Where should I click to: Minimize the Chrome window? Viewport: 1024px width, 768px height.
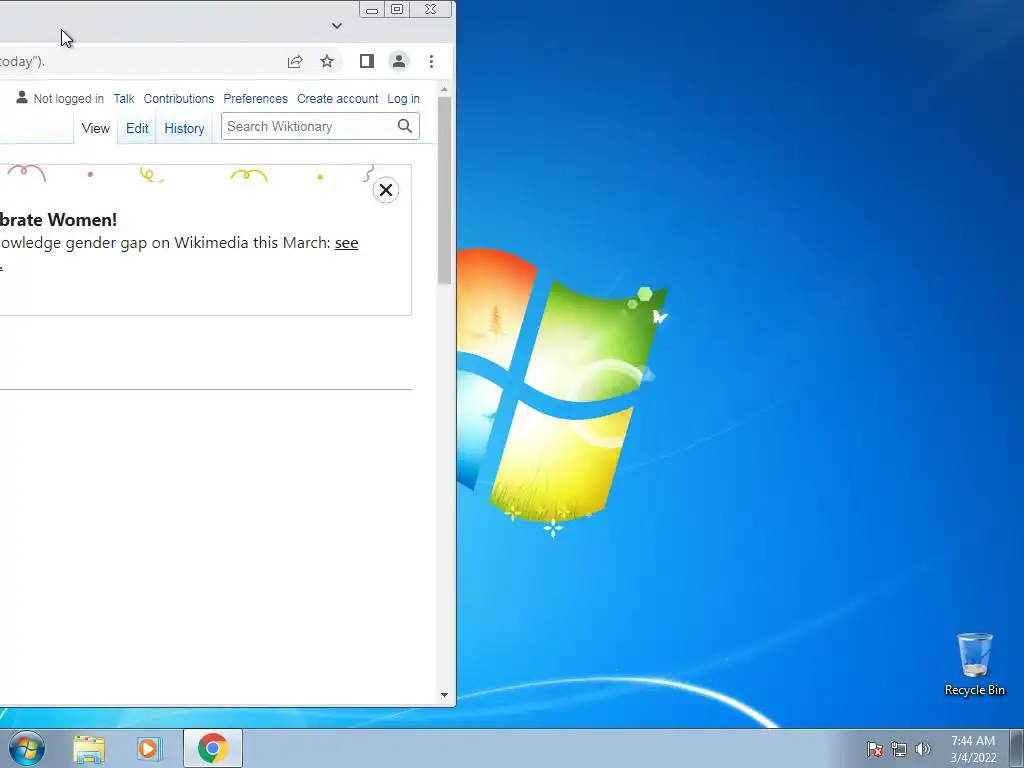tap(372, 9)
